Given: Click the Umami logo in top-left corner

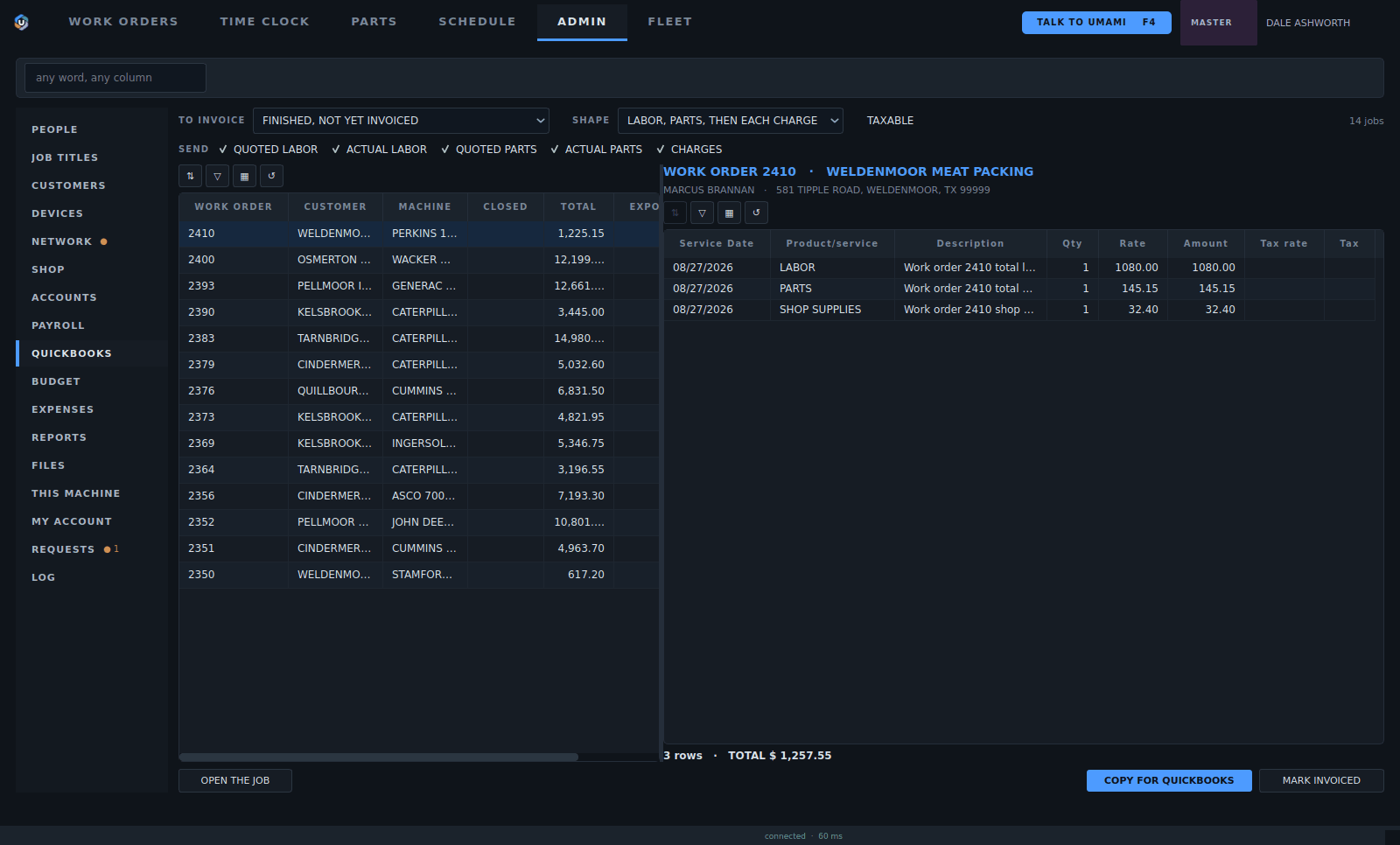Looking at the screenshot, I should 22,23.
